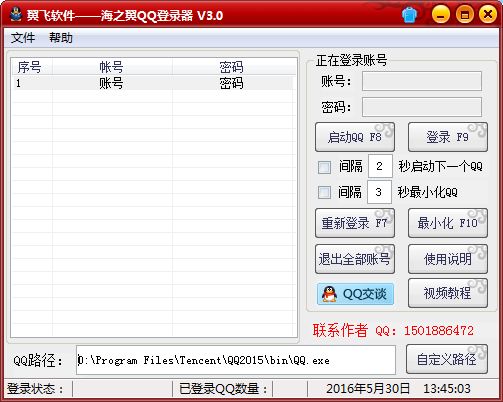Screen dimensions: 503x402
Task: Click the 退出全部账号 button
Action: click(x=355, y=259)
